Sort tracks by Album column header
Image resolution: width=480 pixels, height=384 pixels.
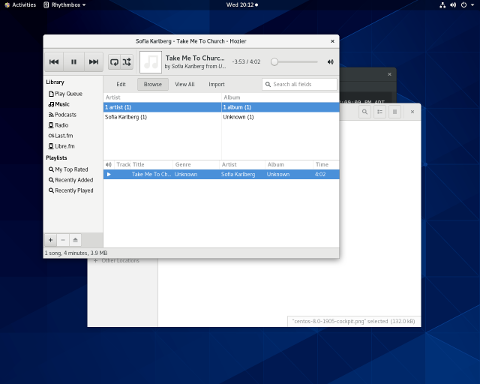289,165
